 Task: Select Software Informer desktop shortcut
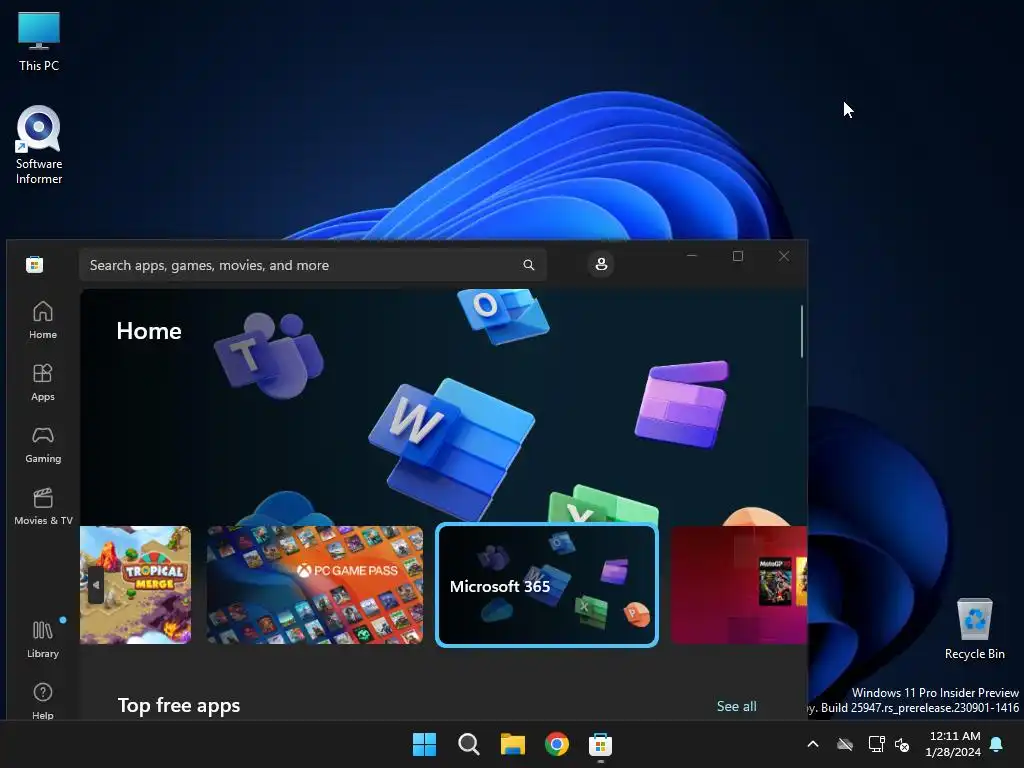pyautogui.click(x=39, y=145)
